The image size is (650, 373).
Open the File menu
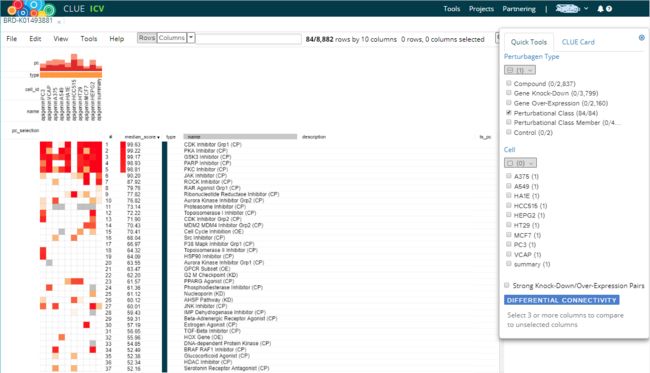12,39
